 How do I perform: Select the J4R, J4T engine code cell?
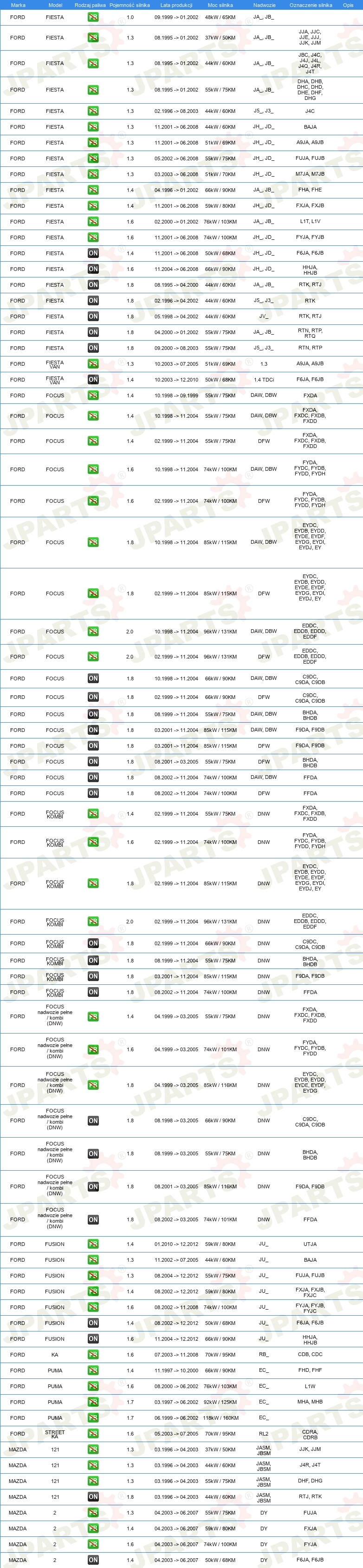pos(310,1465)
